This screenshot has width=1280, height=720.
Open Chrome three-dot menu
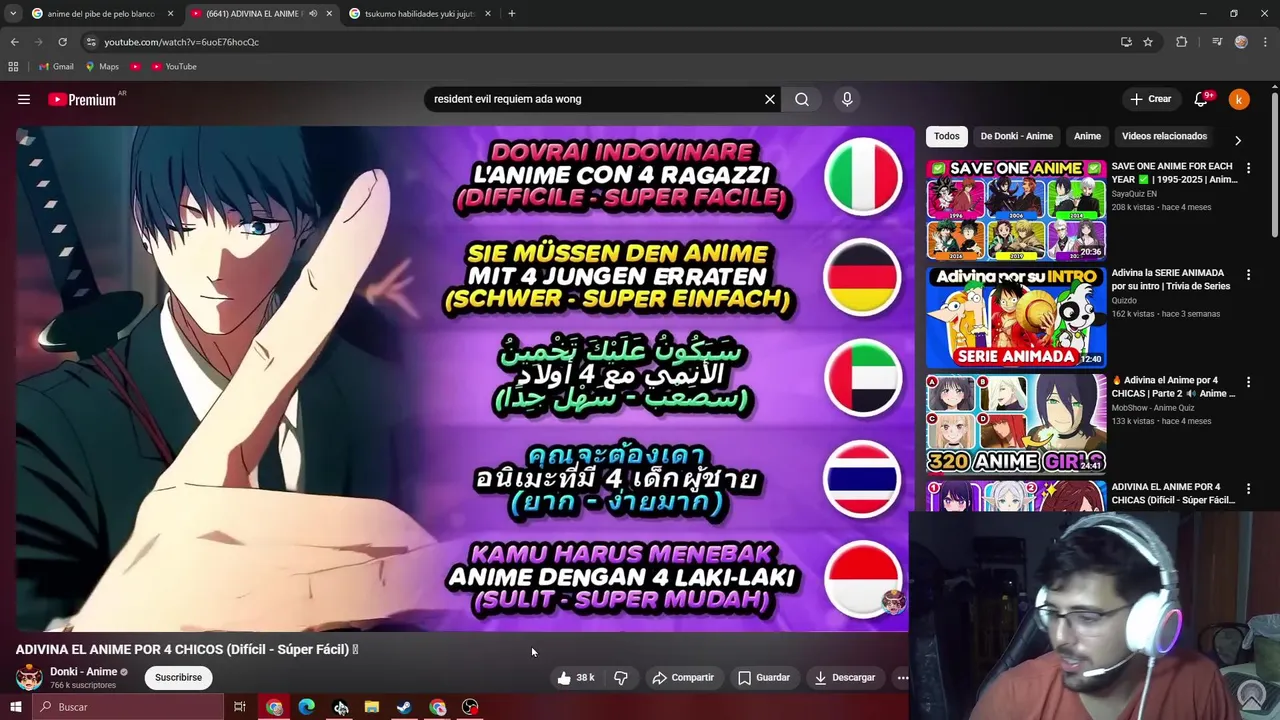click(1266, 42)
